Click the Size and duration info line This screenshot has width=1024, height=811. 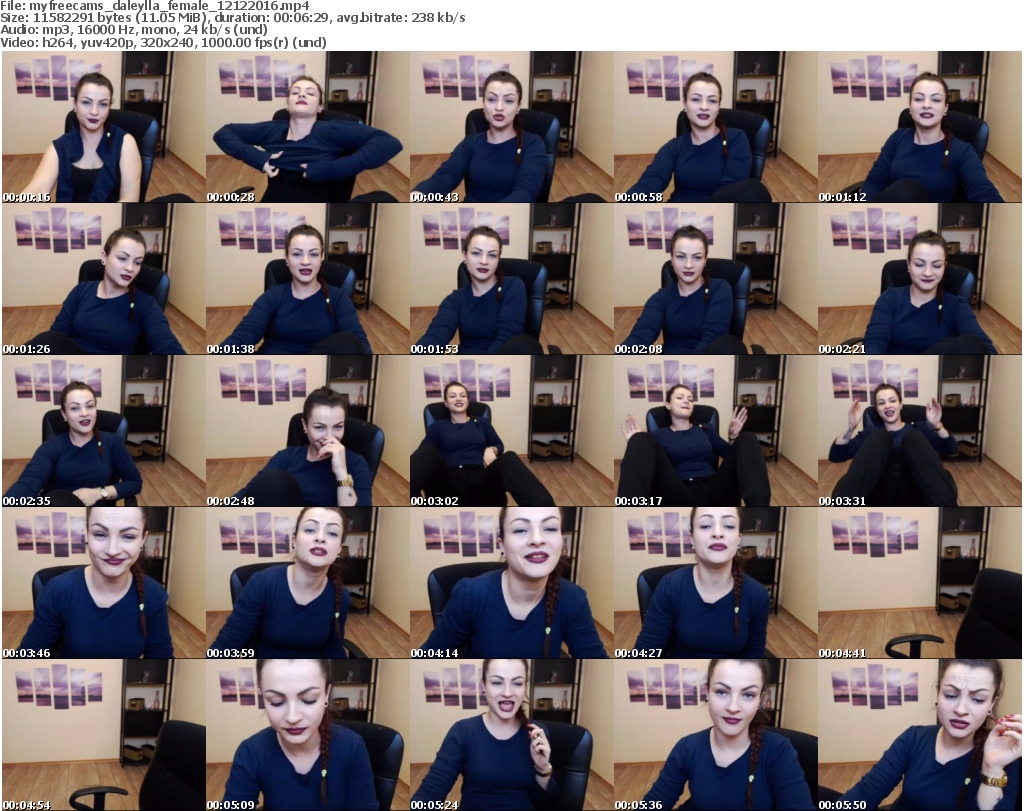coord(232,18)
